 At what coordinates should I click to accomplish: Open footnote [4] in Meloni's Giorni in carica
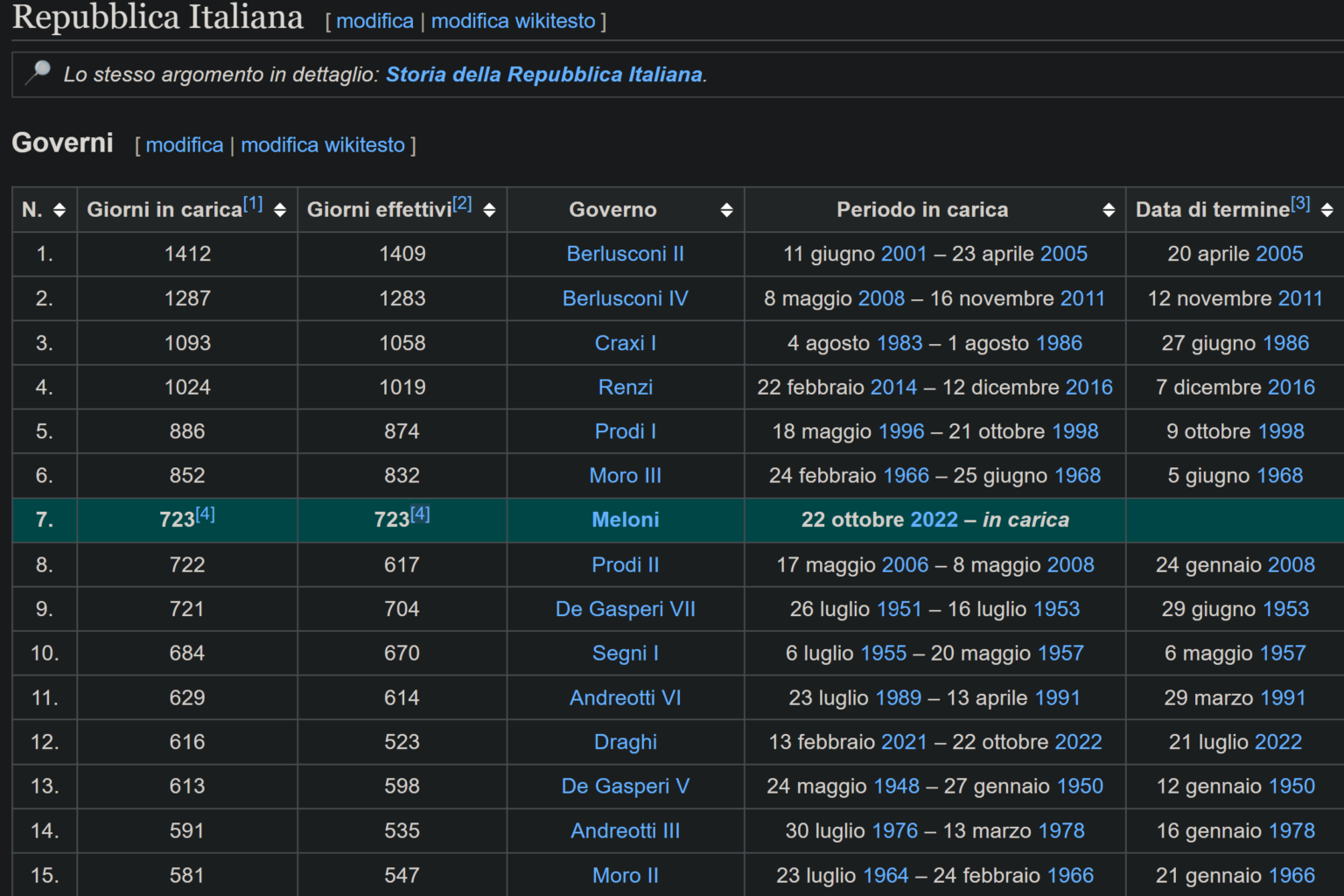pyautogui.click(x=205, y=514)
